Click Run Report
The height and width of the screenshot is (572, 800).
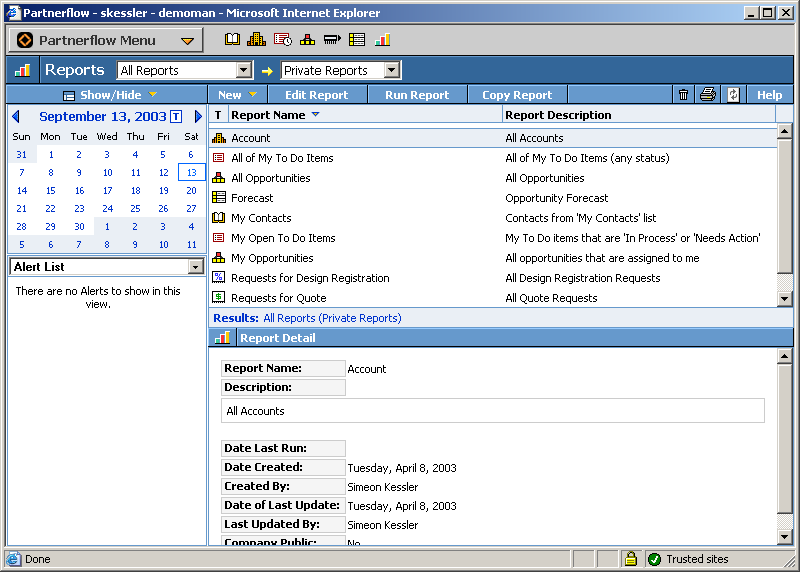(x=417, y=95)
